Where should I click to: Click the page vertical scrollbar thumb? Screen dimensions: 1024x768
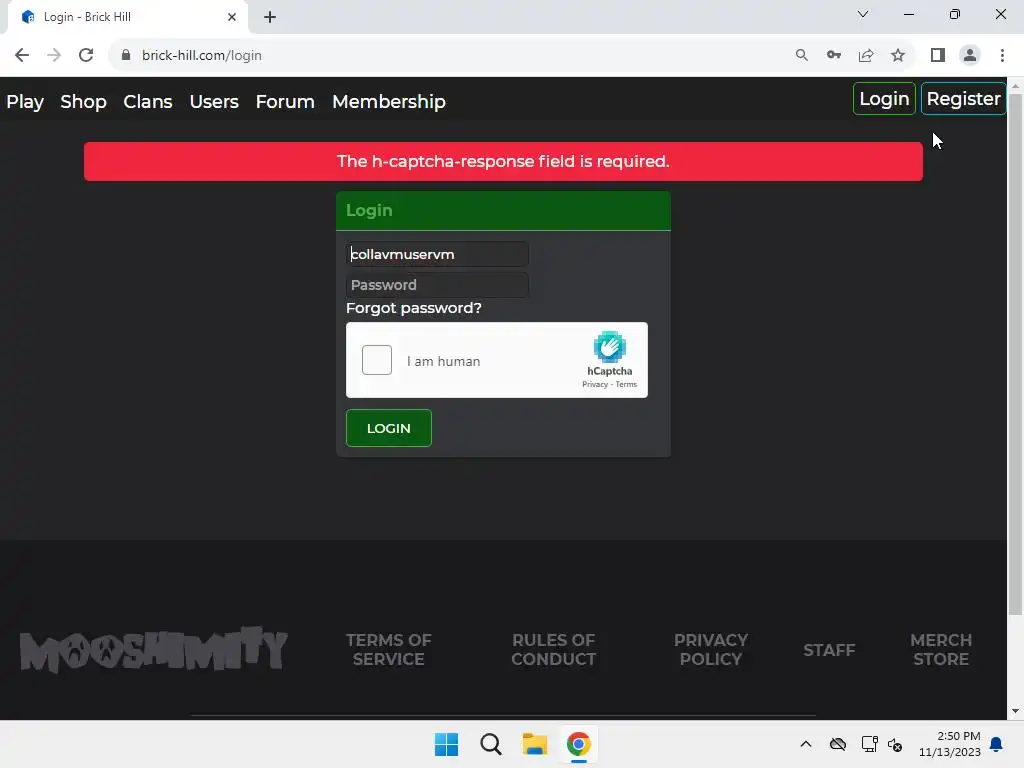click(1015, 353)
